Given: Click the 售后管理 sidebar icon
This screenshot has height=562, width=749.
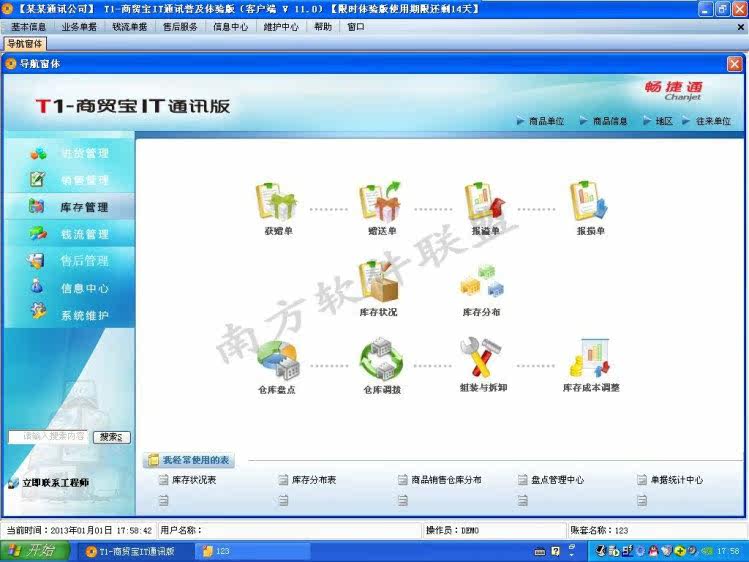Looking at the screenshot, I should point(36,260).
